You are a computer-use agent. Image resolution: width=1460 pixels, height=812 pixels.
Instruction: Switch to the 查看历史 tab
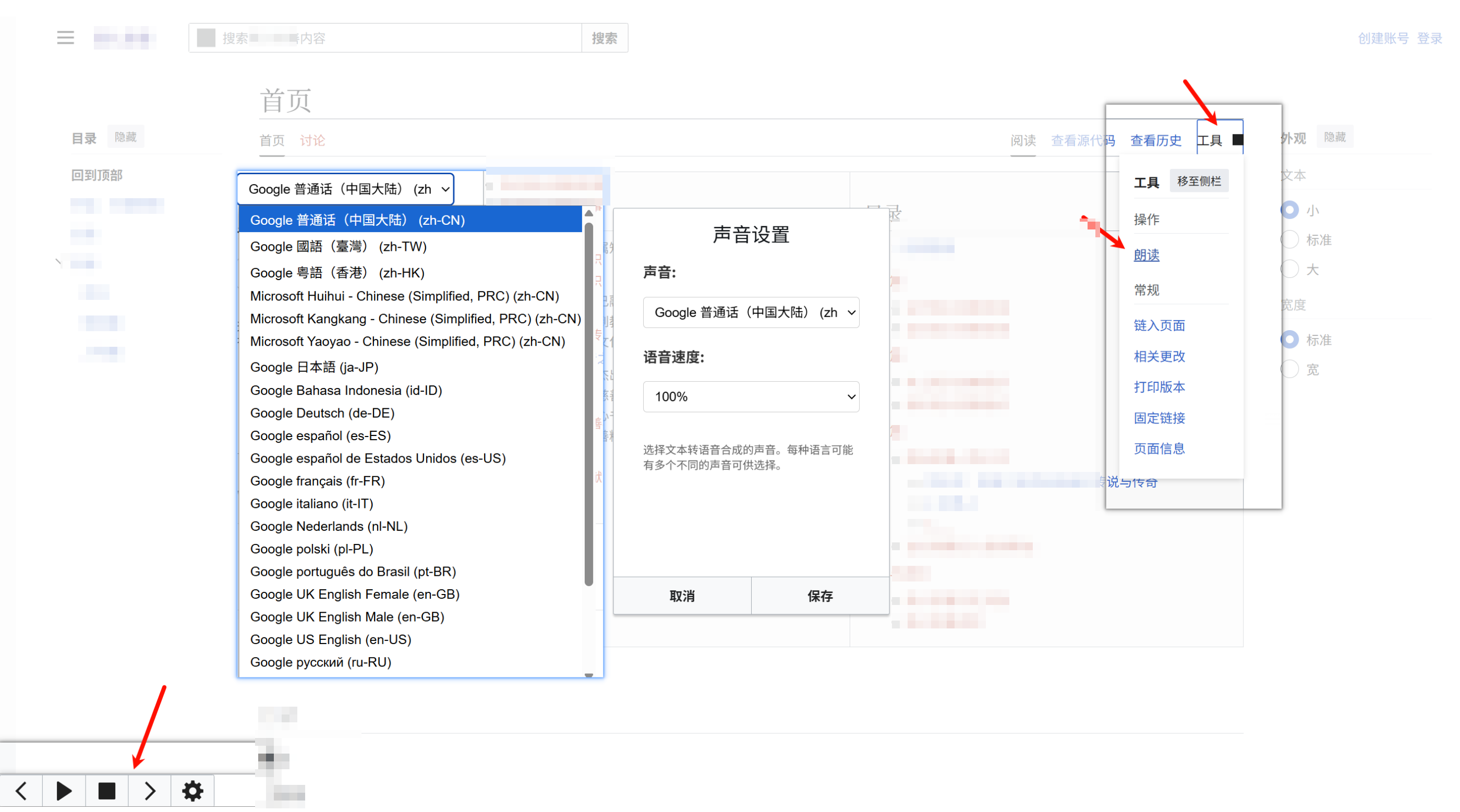[1156, 140]
